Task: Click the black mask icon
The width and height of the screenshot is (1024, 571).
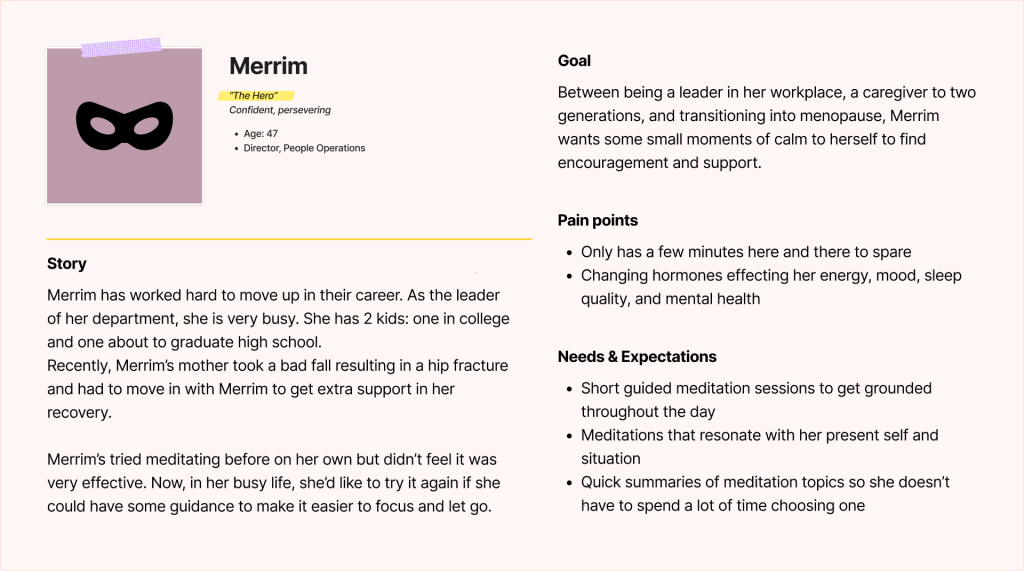Action: [124, 125]
